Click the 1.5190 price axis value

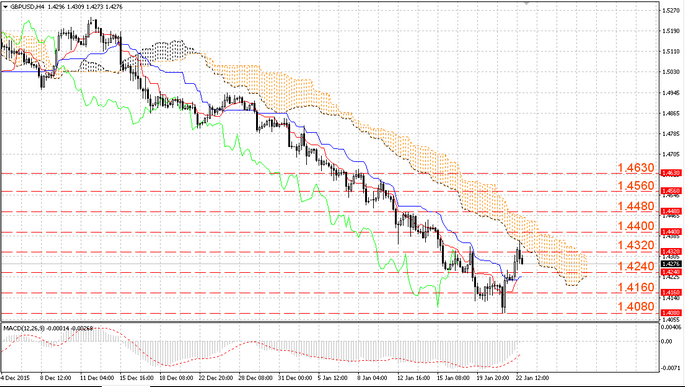coord(671,31)
